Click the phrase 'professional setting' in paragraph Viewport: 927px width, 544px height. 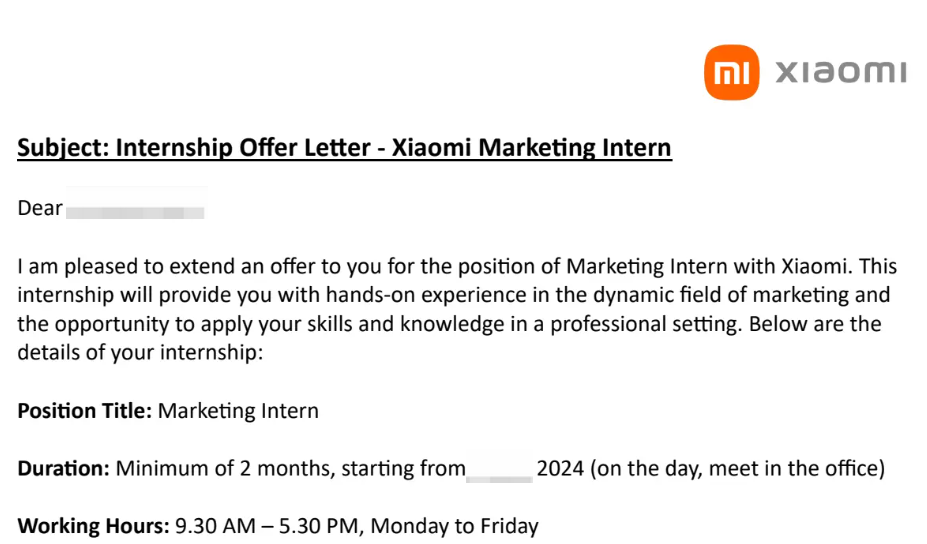click(x=644, y=324)
